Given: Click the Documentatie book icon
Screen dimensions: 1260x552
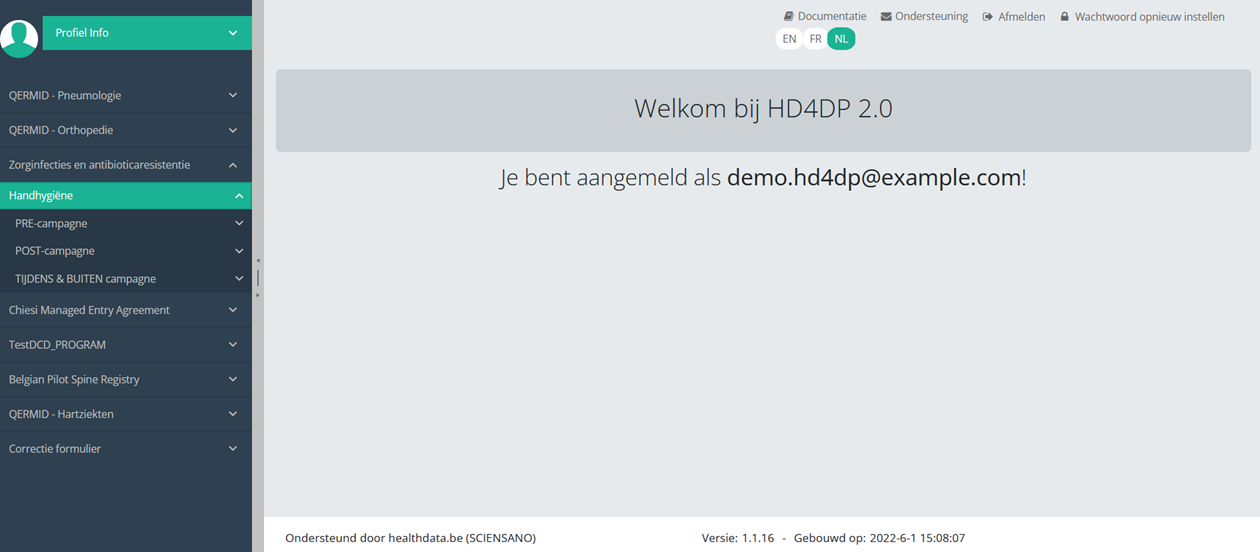Looking at the screenshot, I should coord(788,17).
